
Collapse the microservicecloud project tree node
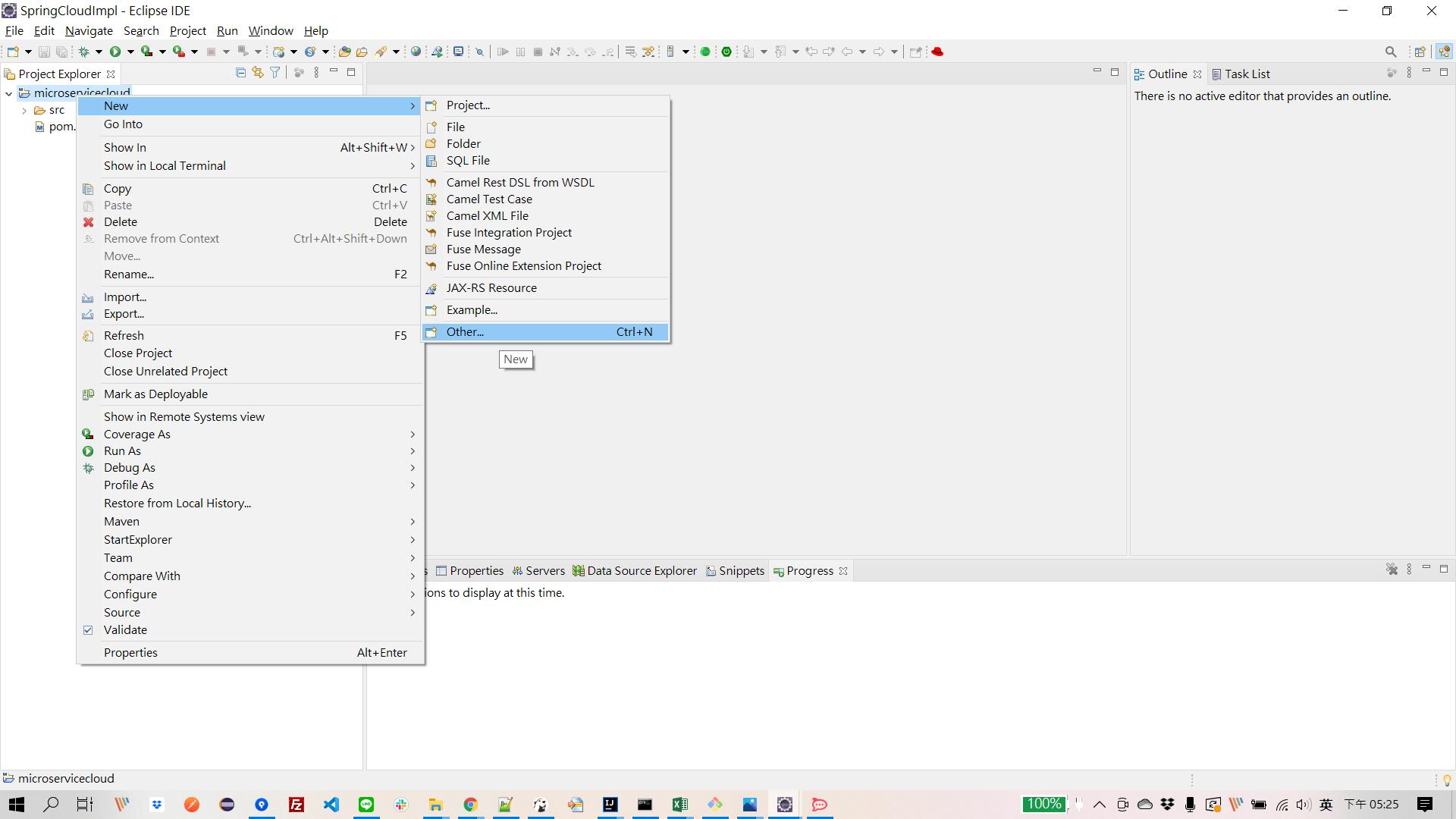coord(8,93)
